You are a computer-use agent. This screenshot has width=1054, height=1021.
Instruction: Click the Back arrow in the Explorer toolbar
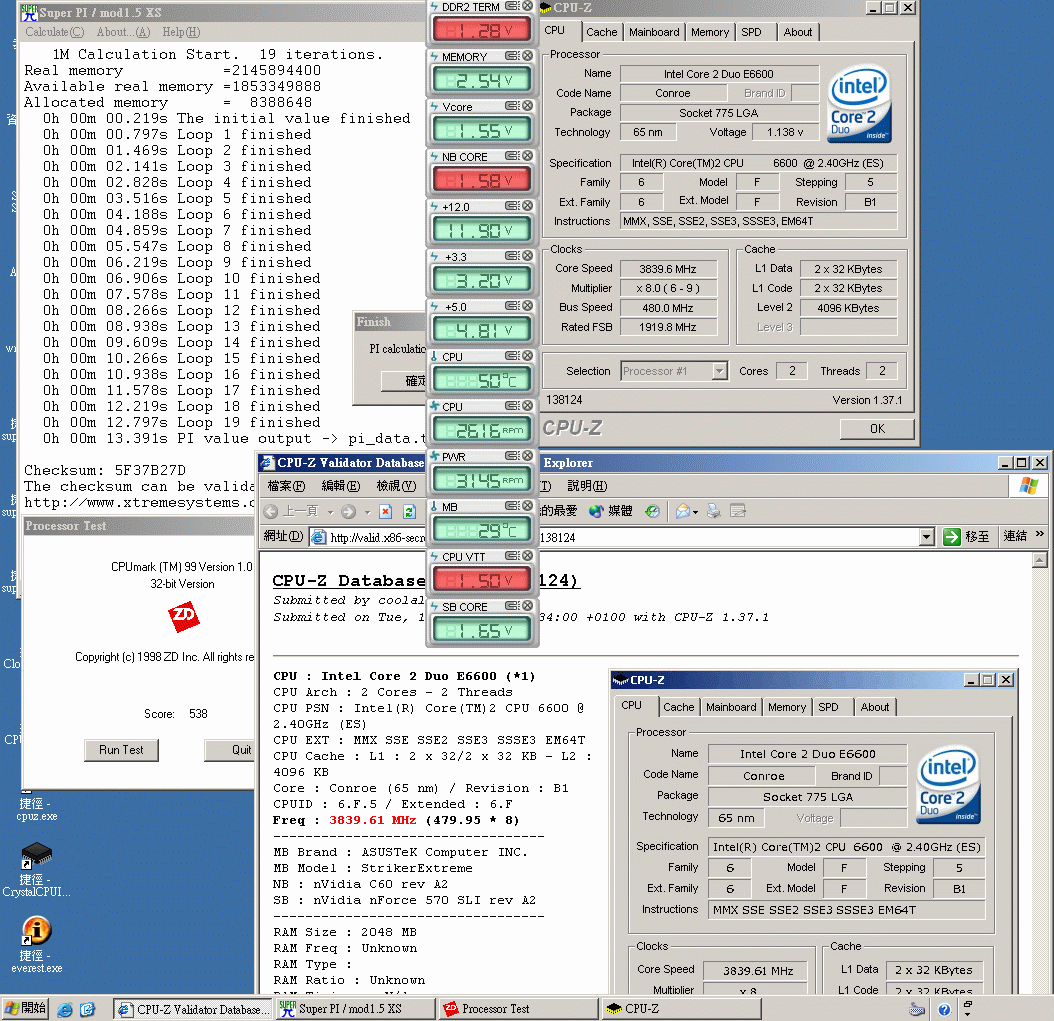tap(271, 512)
